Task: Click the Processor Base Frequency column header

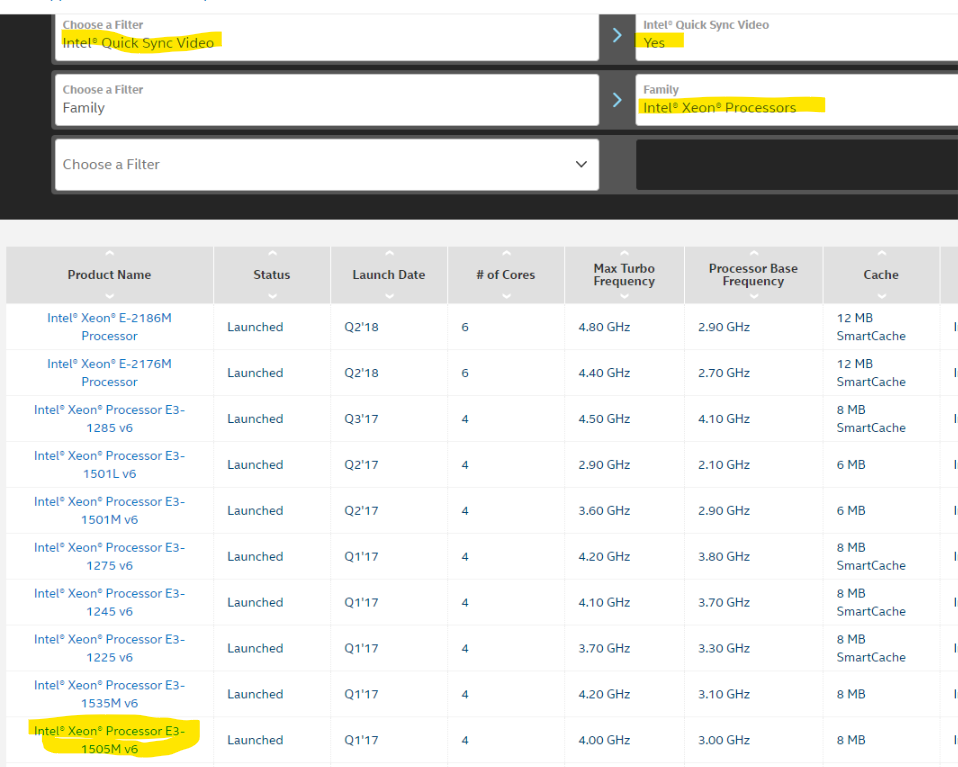Action: [x=753, y=275]
